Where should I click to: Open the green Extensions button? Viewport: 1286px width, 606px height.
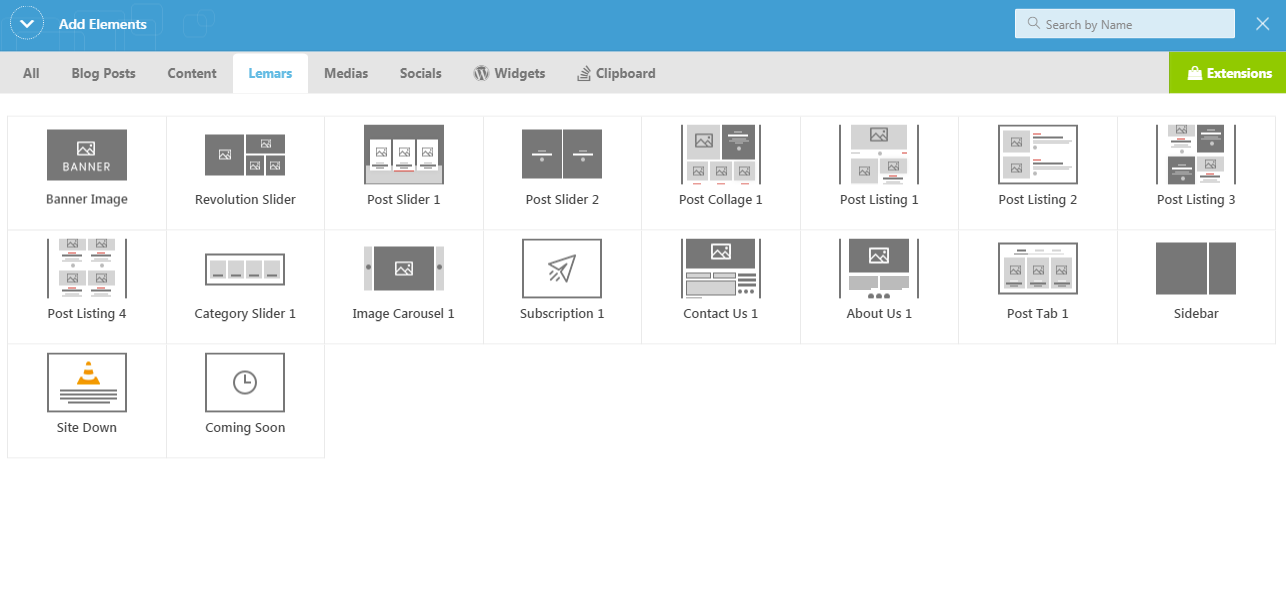(x=1228, y=73)
